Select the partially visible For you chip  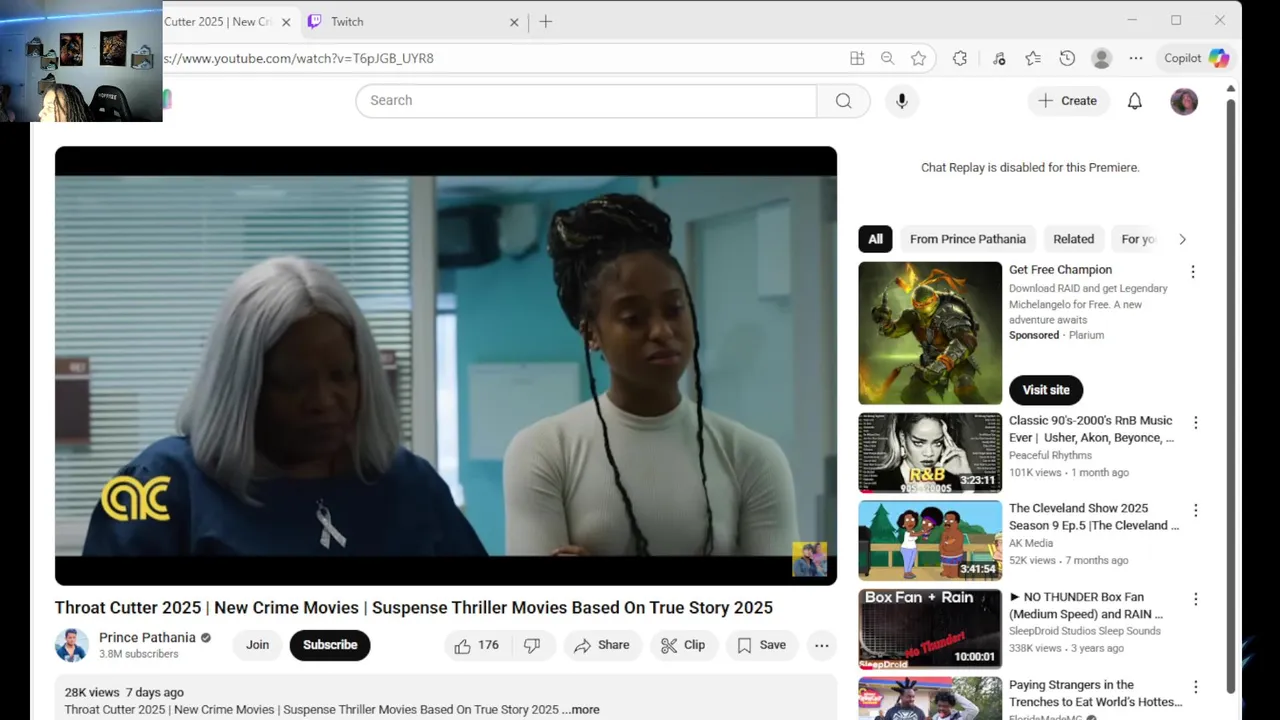pos(1138,239)
